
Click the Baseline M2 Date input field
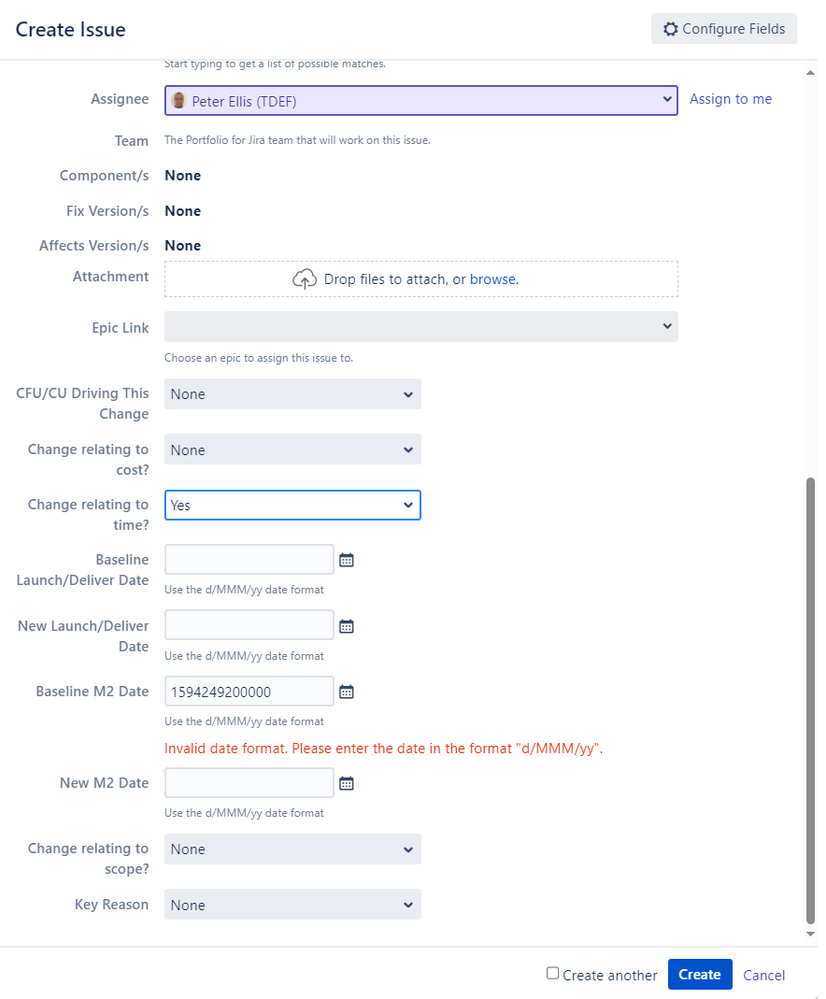pyautogui.click(x=249, y=691)
